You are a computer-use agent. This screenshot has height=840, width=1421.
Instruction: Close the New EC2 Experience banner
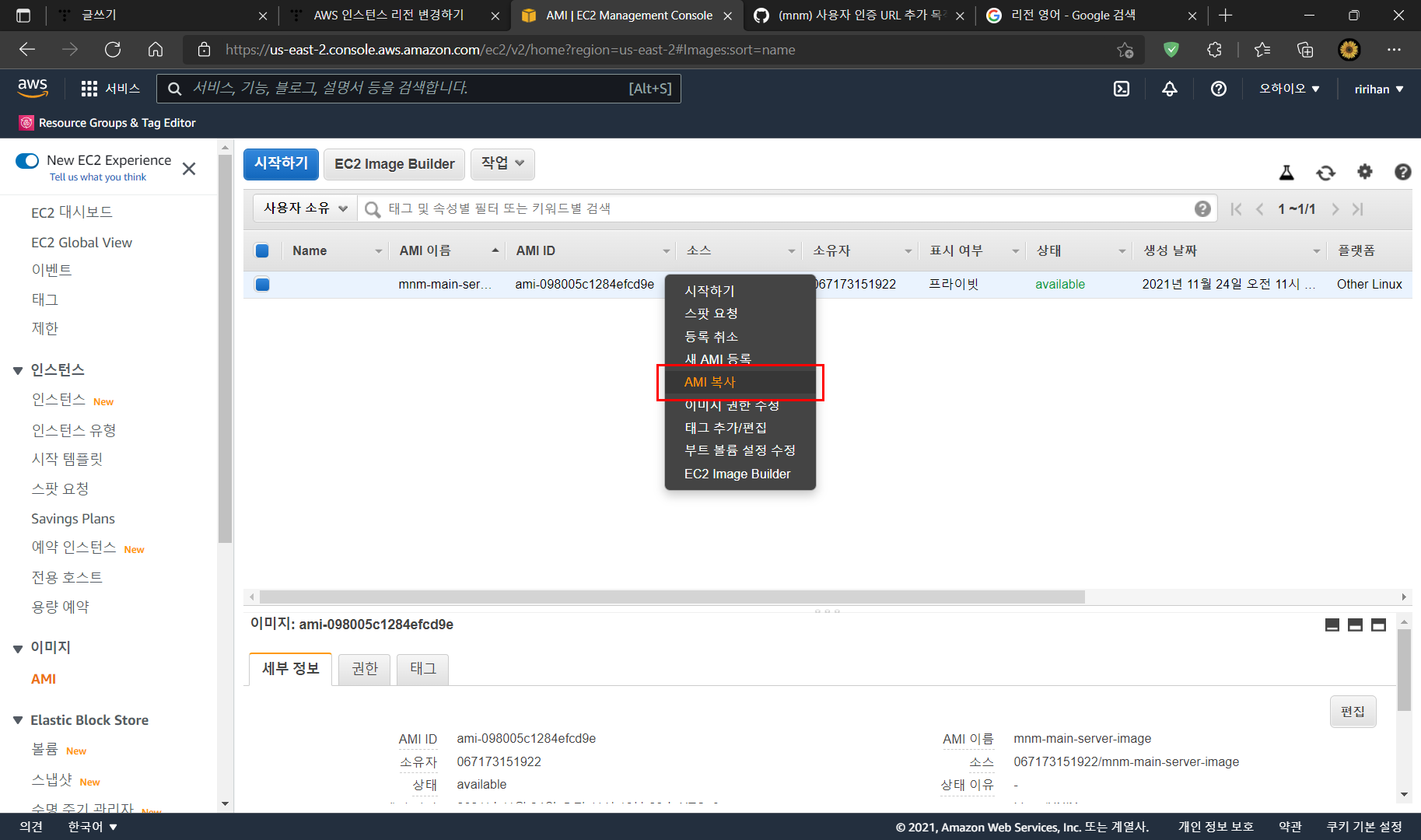[189, 169]
